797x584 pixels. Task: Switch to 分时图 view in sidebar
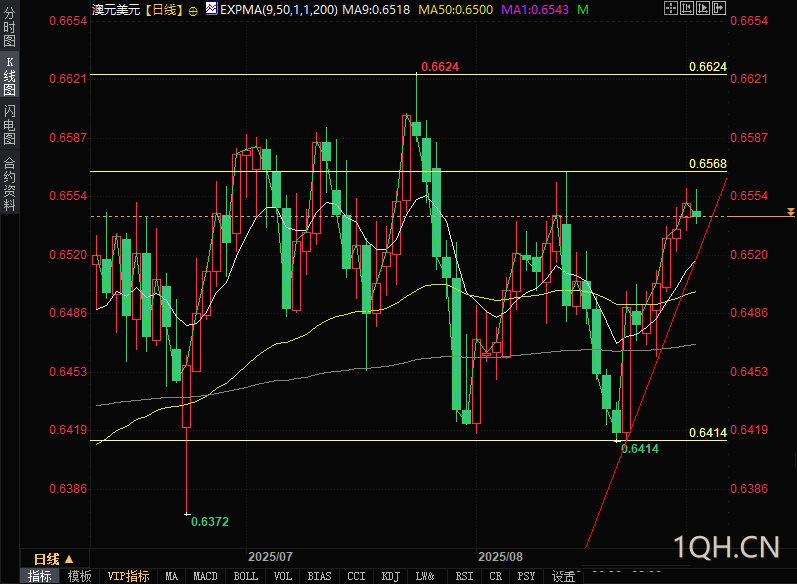pyautogui.click(x=10, y=26)
